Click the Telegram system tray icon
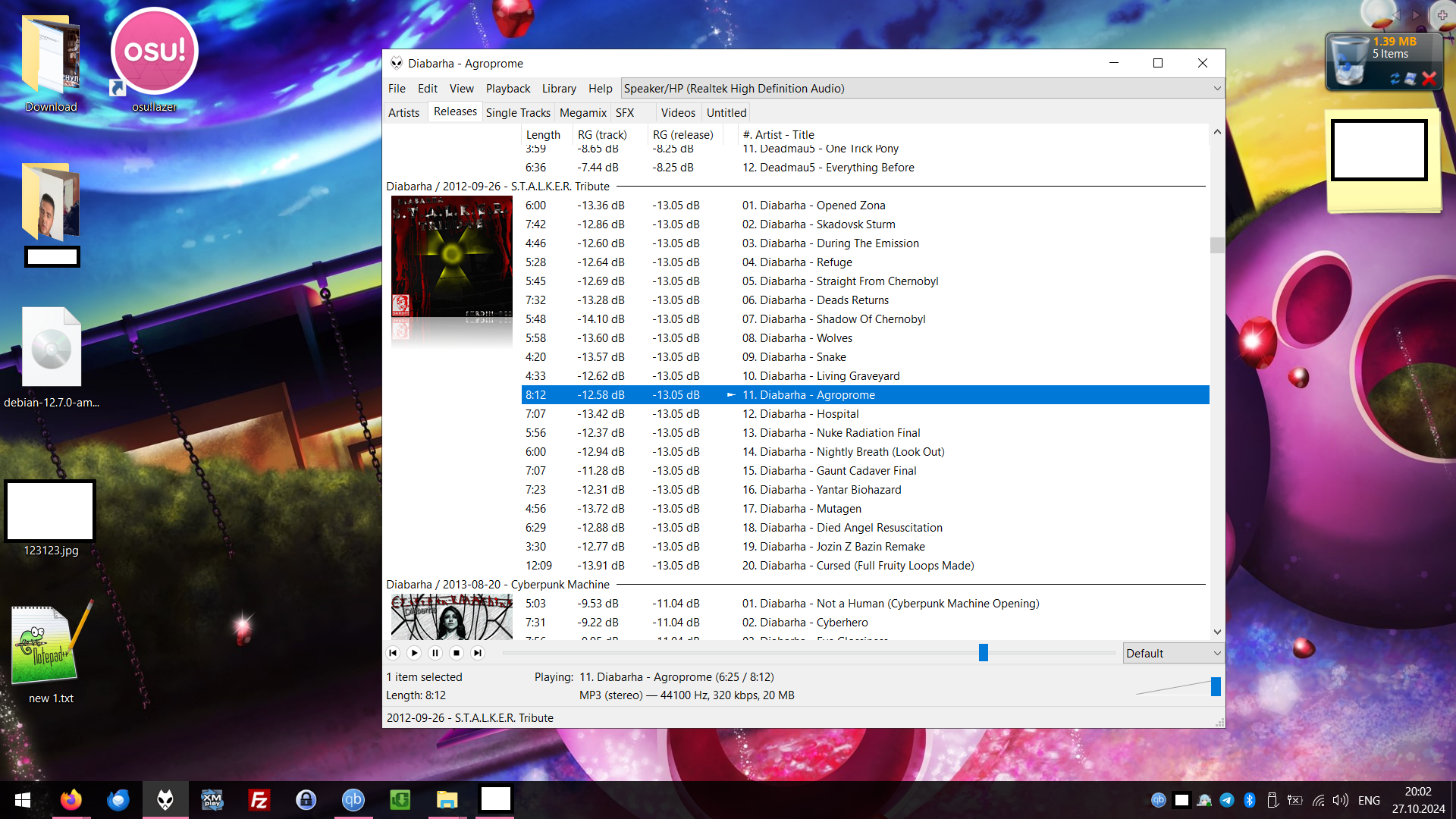 point(1227,800)
